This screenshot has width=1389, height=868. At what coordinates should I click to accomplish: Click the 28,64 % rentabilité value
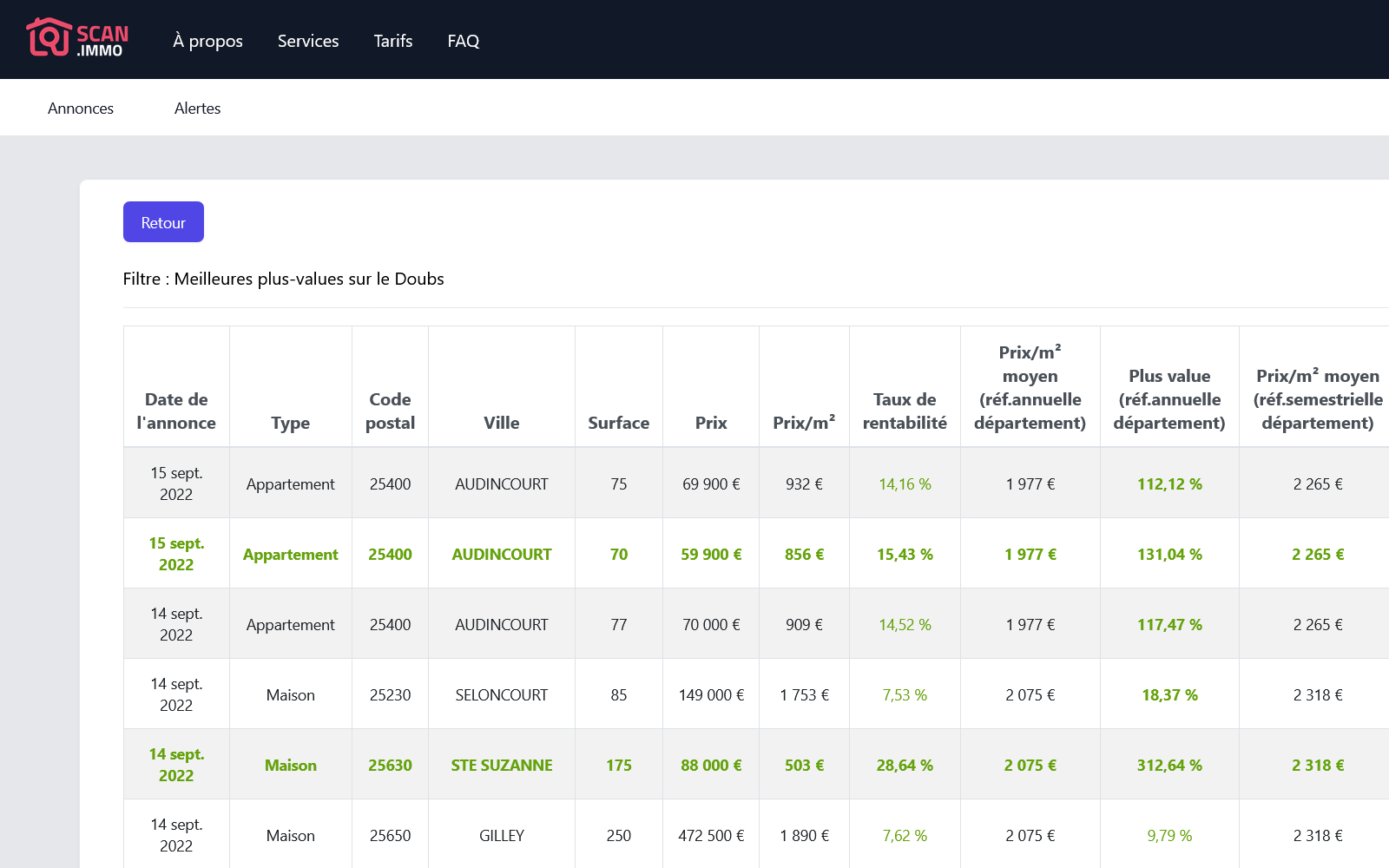[x=904, y=765]
